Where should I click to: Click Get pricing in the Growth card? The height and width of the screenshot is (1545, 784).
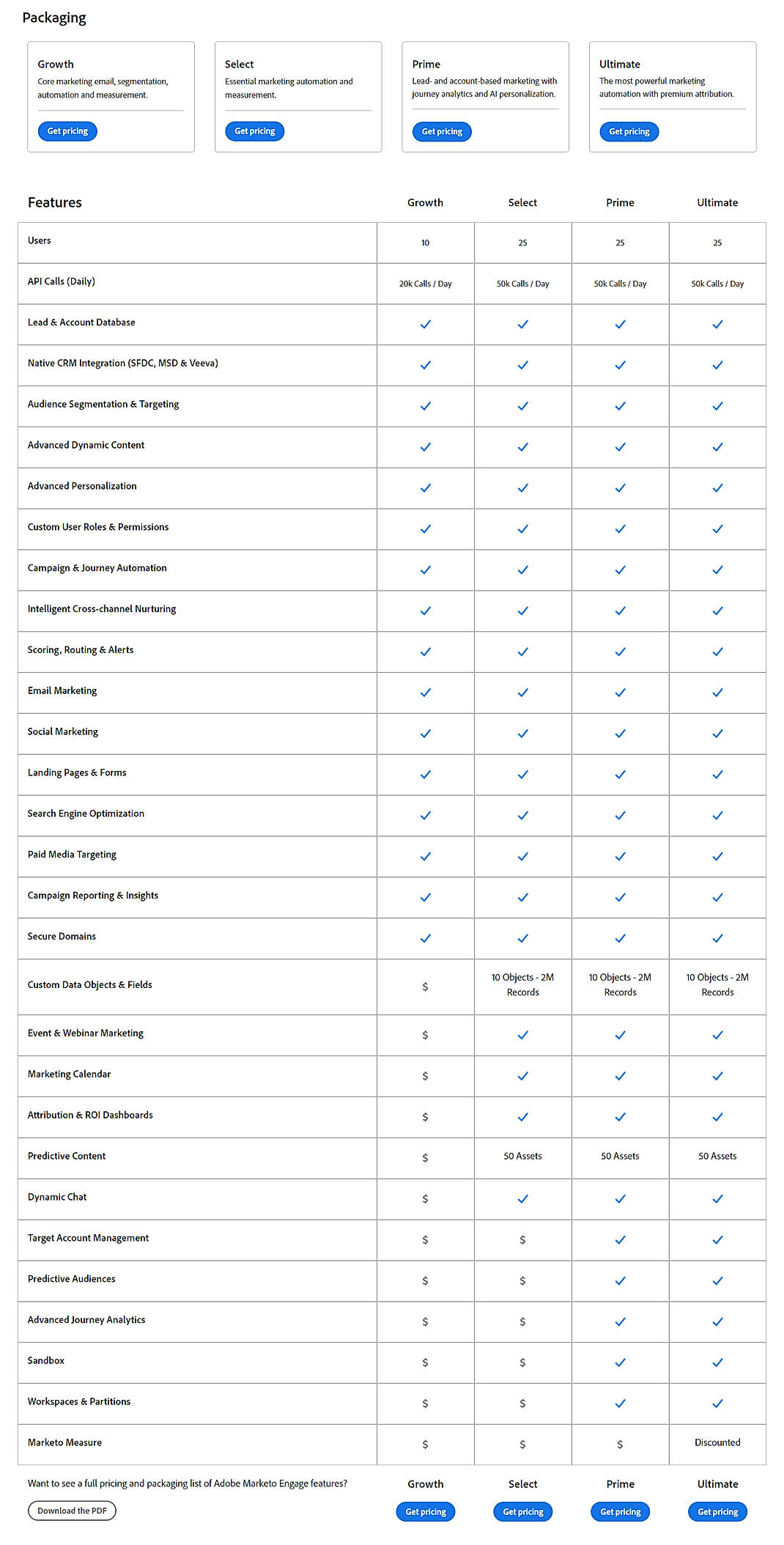pyautogui.click(x=67, y=131)
